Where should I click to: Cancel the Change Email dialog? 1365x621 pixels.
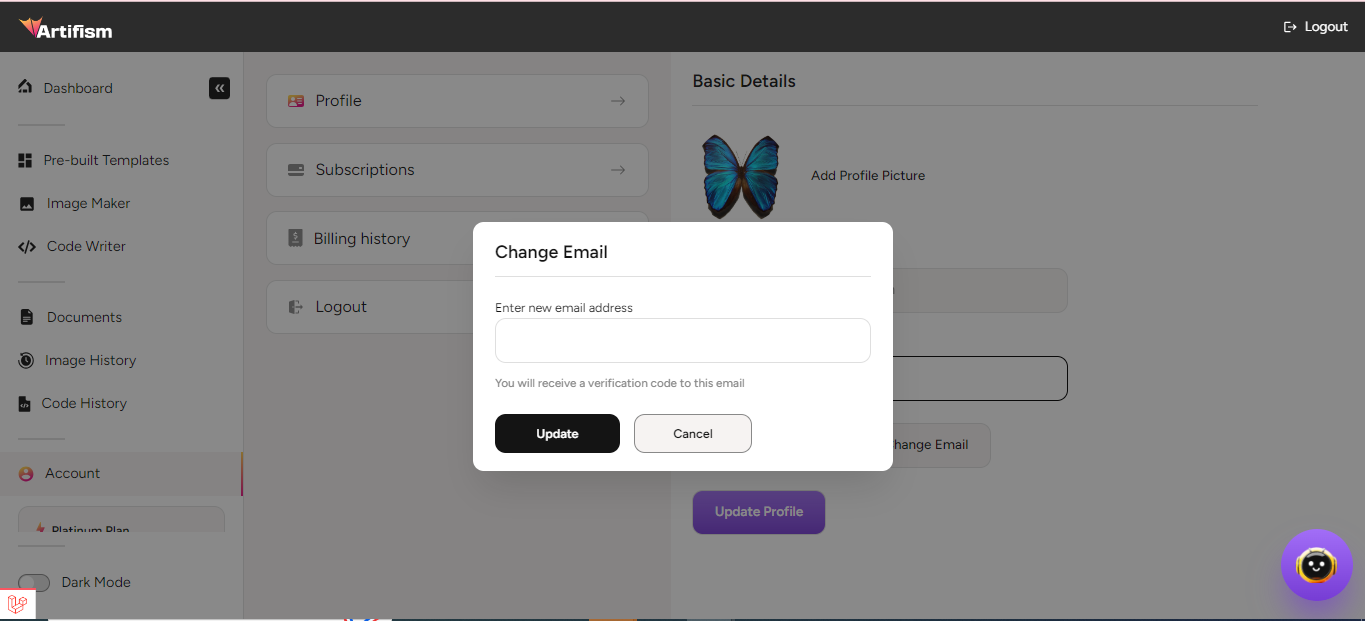pyautogui.click(x=692, y=433)
